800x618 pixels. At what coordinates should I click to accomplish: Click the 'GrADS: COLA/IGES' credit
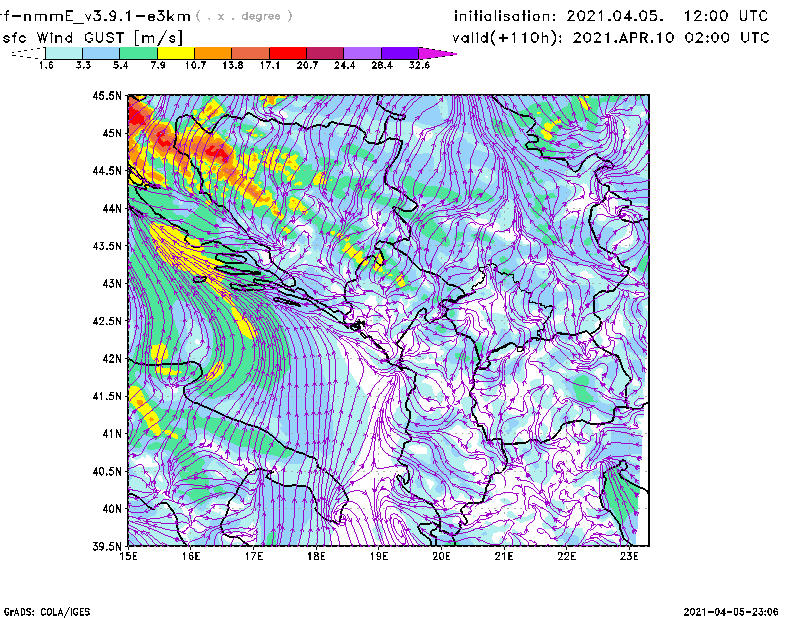pos(47,612)
